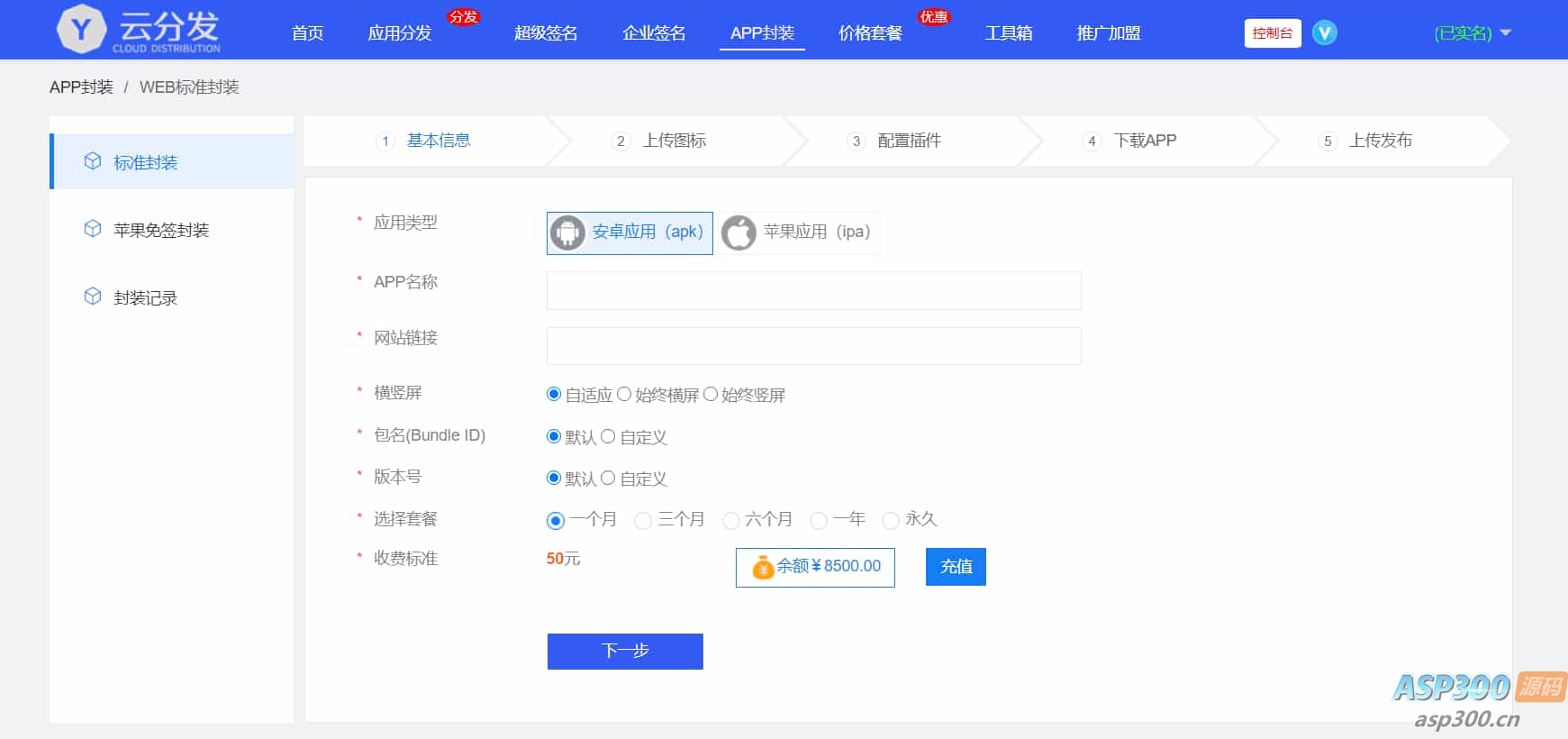Click the 充值 recharge button

pyautogui.click(x=956, y=567)
